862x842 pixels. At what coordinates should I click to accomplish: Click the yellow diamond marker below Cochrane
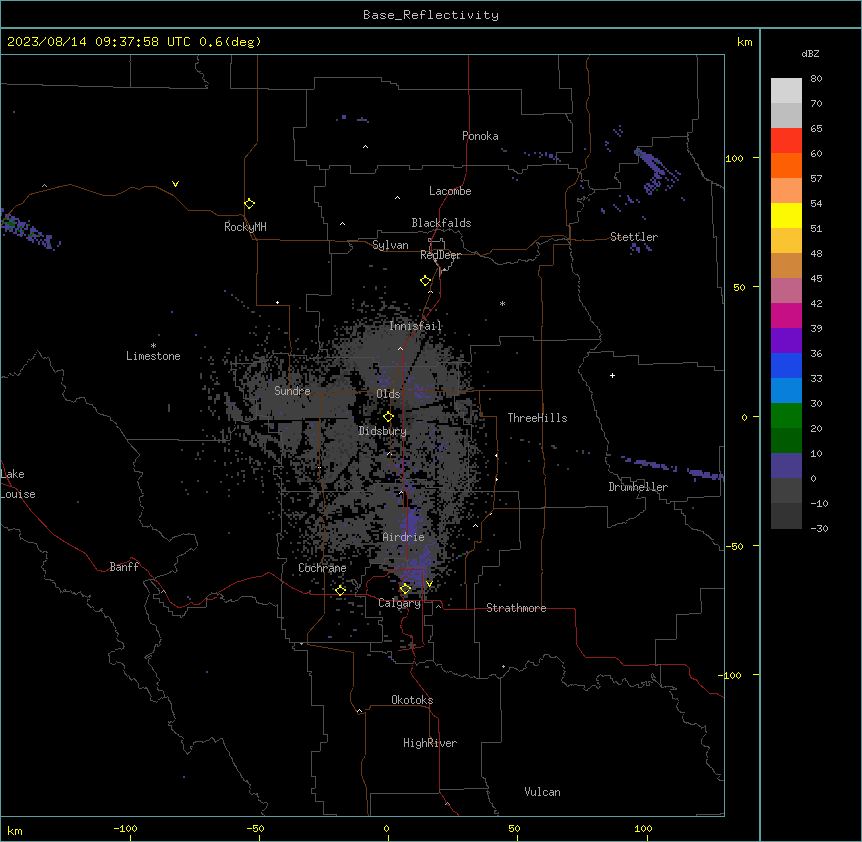[340, 590]
